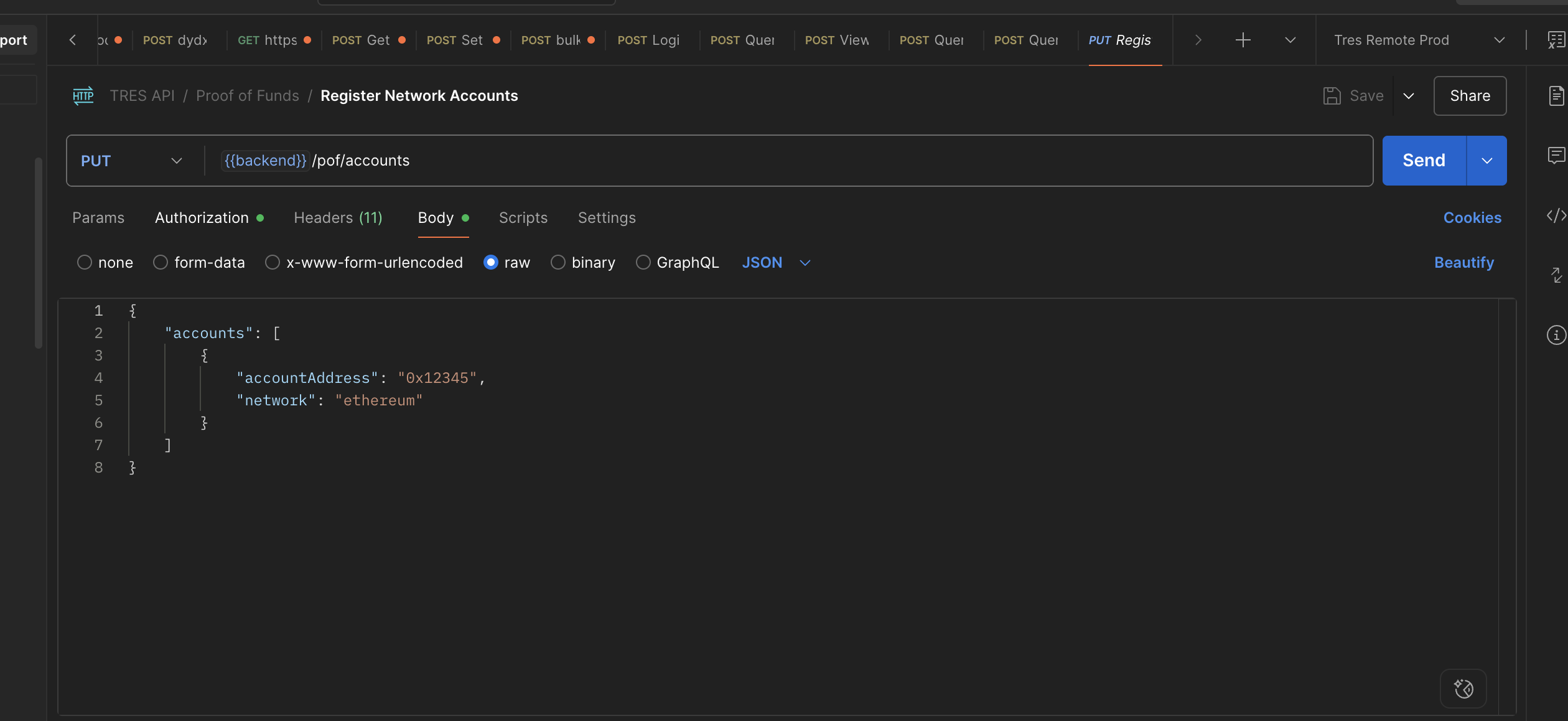1568x721 pixels.
Task: Open the documentation icon in right sidebar
Action: 1556,96
